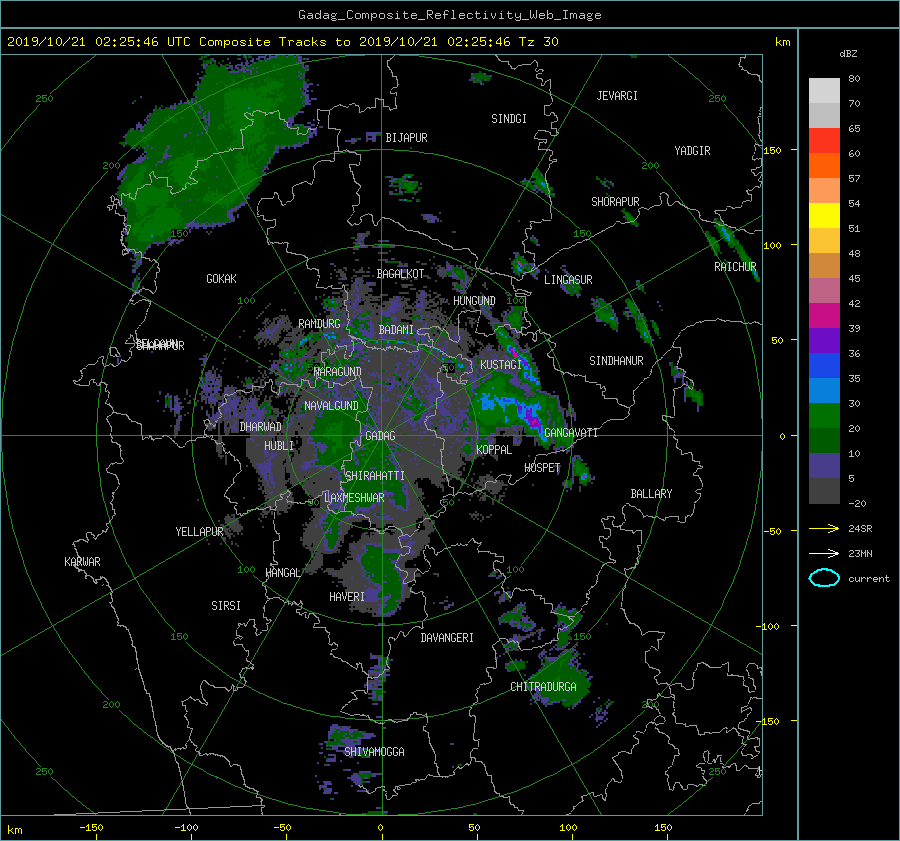Click the yellow 24SR arrow legend icon
900x841 pixels.
(824, 528)
